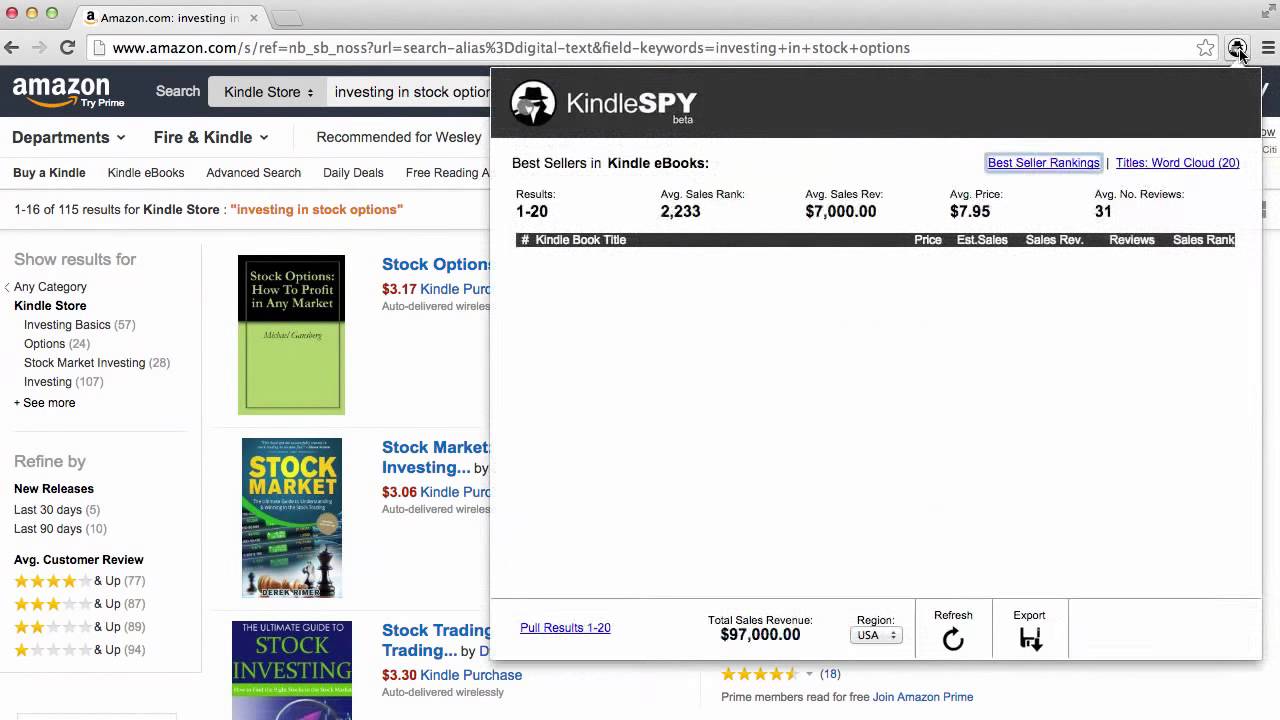Open the Best Seller Rankings view
Viewport: 1280px width, 720px height.
click(1043, 163)
